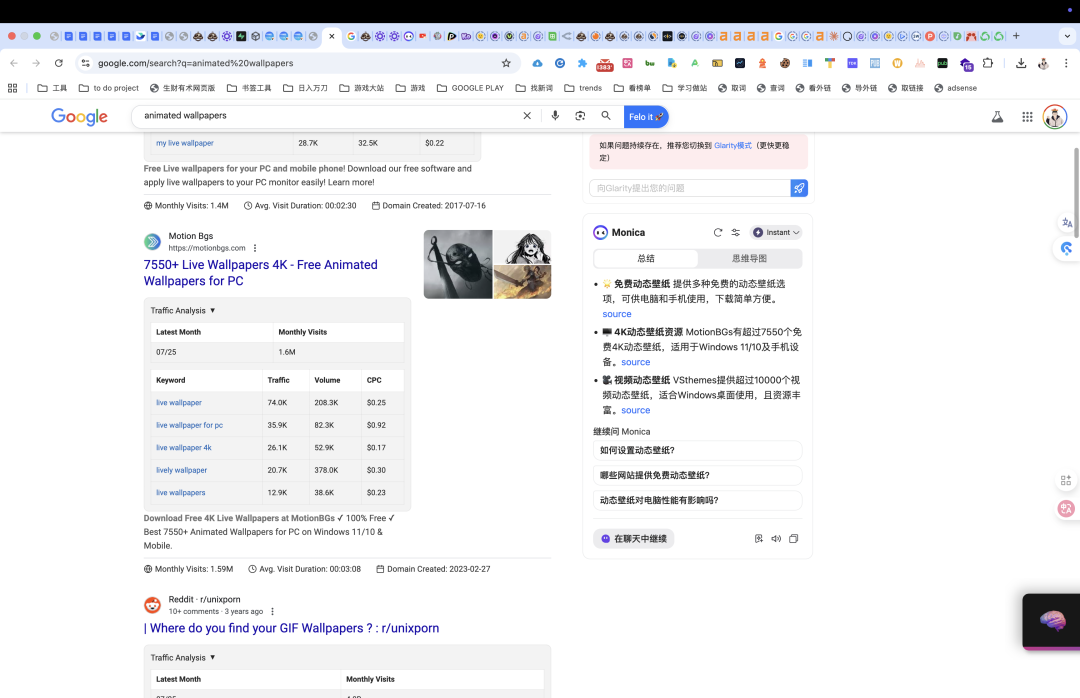Click Monica 在聊天中继续 button
1080x698 pixels.
tap(634, 539)
